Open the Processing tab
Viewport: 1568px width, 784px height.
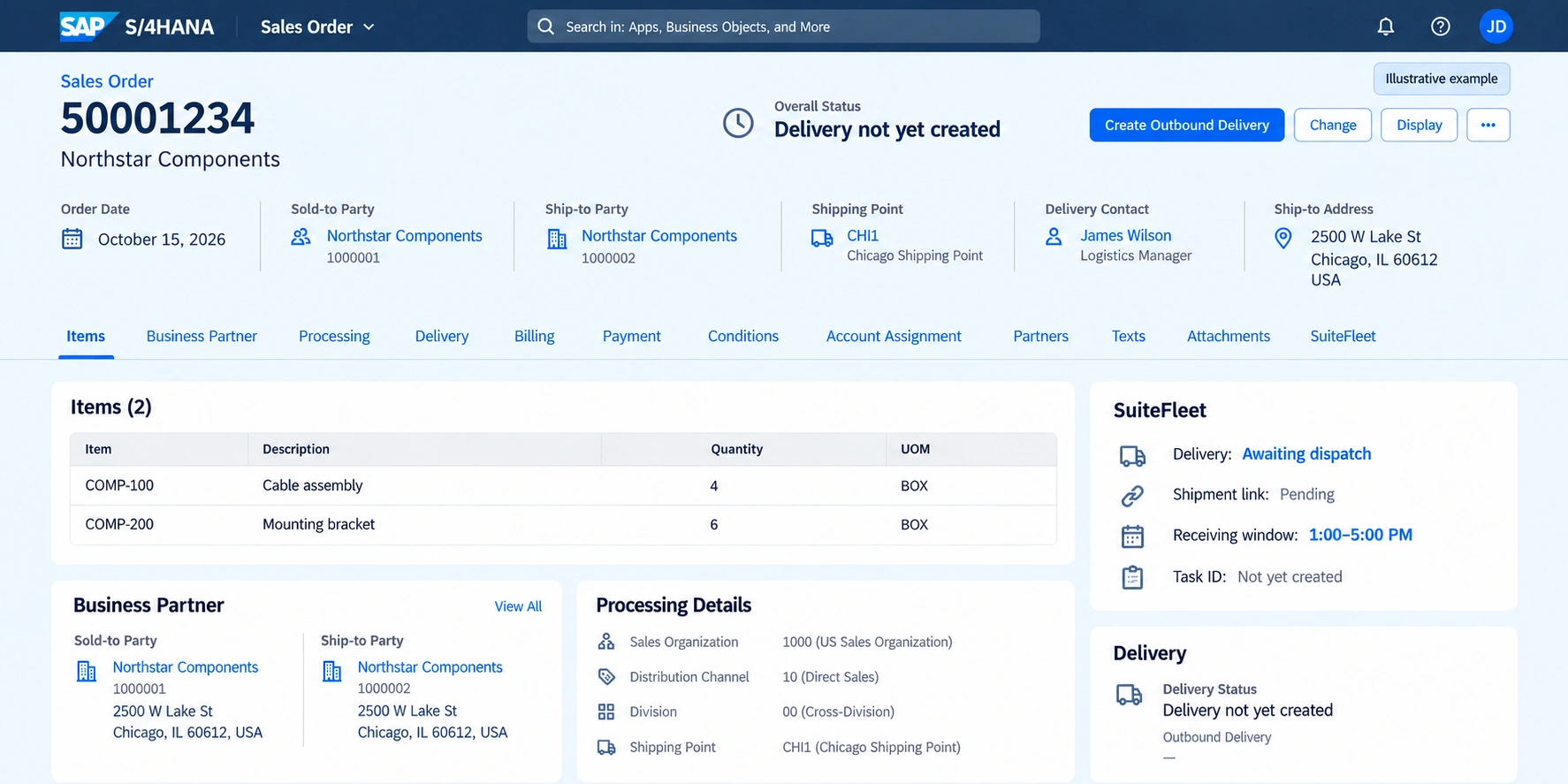tap(334, 336)
